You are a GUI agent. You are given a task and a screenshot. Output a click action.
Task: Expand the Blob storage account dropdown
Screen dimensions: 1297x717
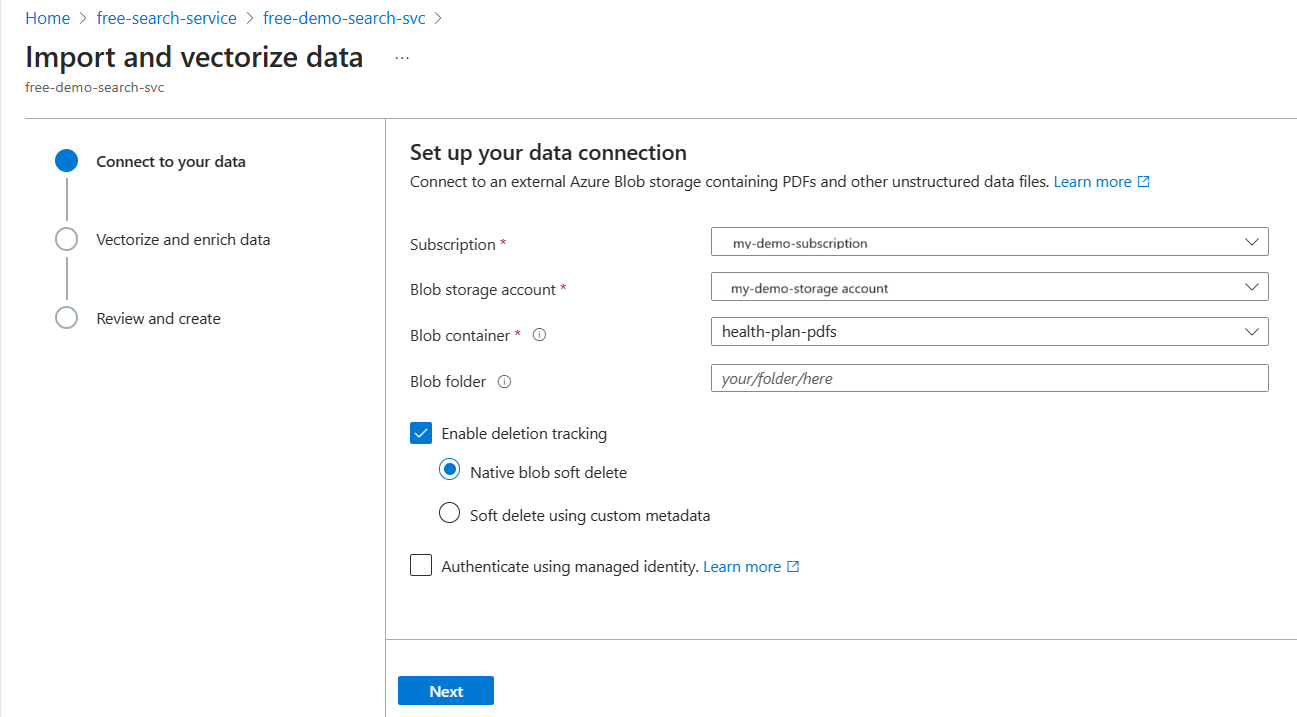pyautogui.click(x=989, y=288)
